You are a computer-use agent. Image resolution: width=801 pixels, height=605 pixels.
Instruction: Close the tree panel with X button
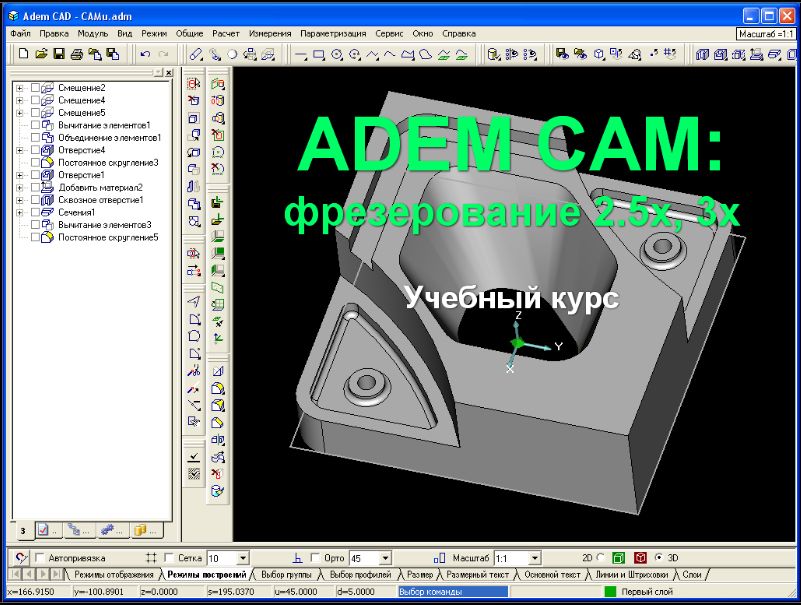(169, 73)
